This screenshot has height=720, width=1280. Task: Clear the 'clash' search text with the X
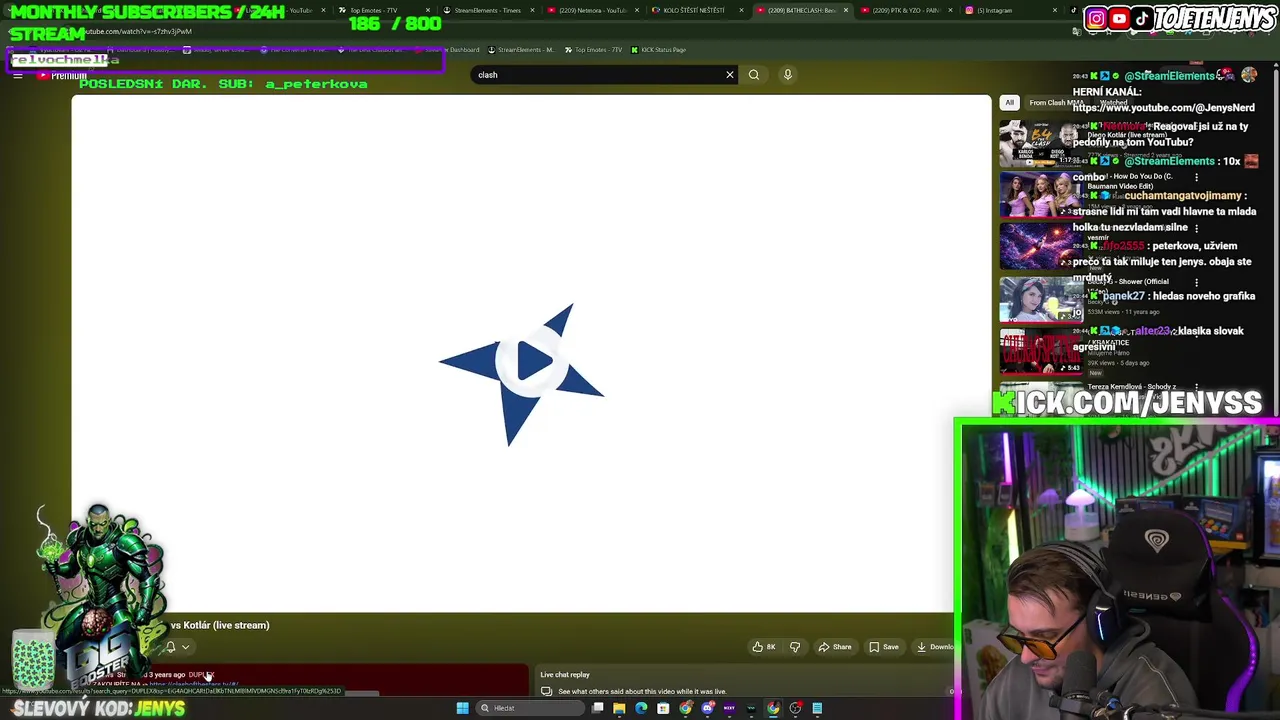(730, 75)
